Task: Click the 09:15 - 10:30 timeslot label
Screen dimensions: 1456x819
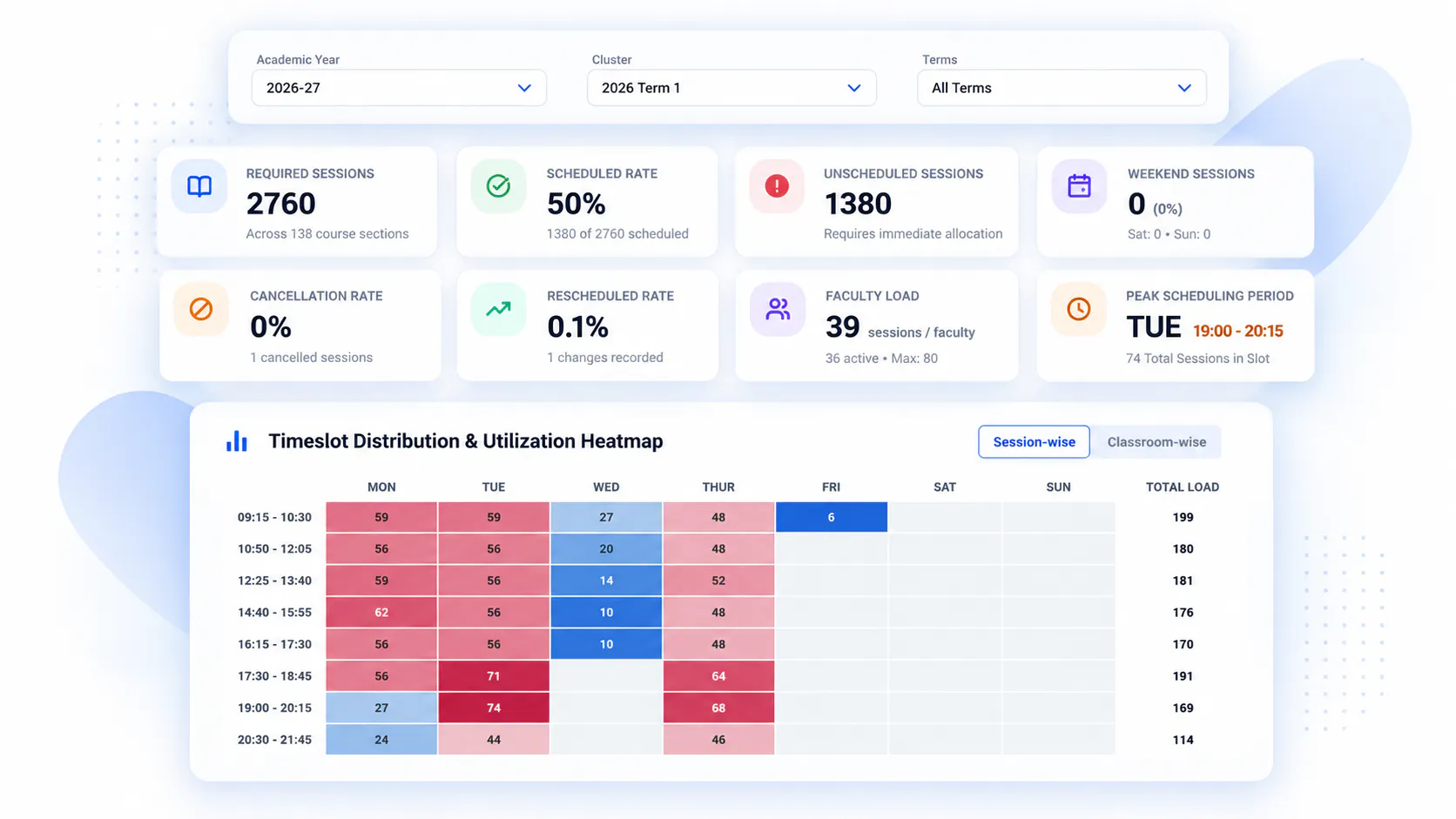Action: [274, 517]
